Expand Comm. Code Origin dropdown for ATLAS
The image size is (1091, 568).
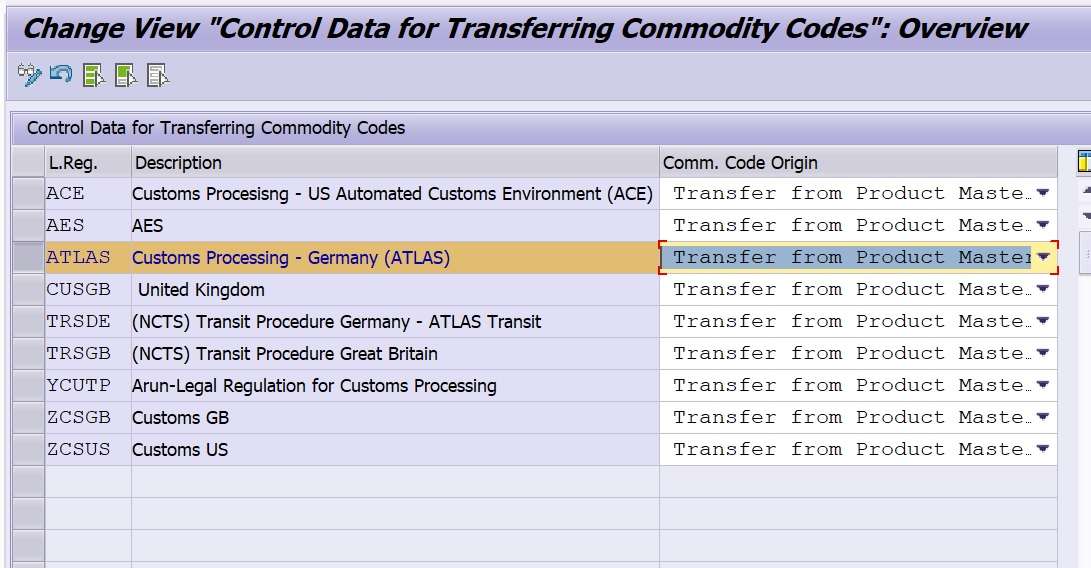pyautogui.click(x=1042, y=258)
